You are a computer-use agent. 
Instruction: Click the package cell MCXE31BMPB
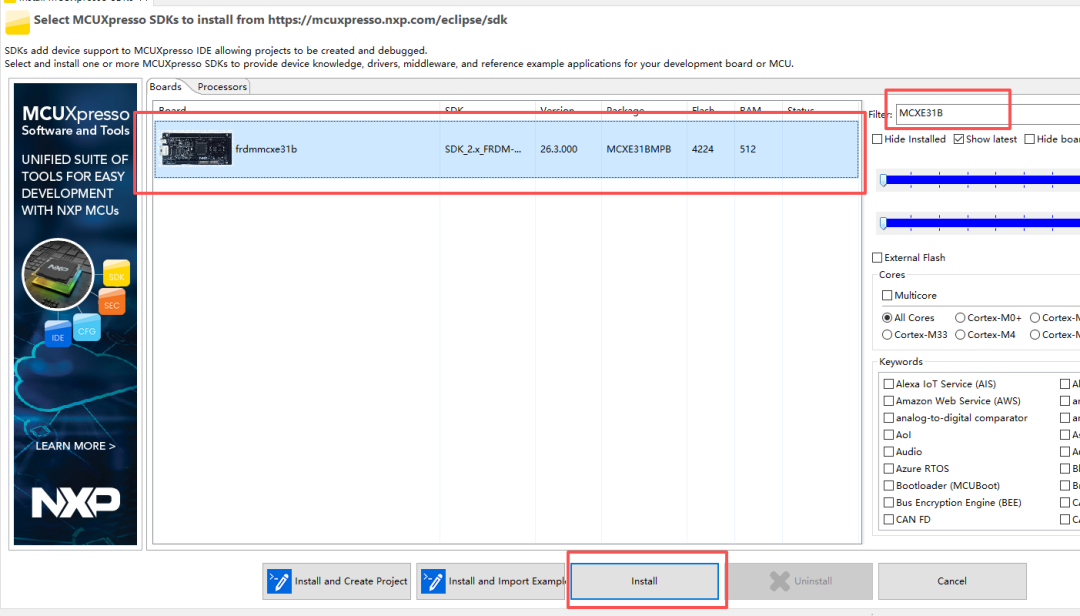(x=638, y=149)
